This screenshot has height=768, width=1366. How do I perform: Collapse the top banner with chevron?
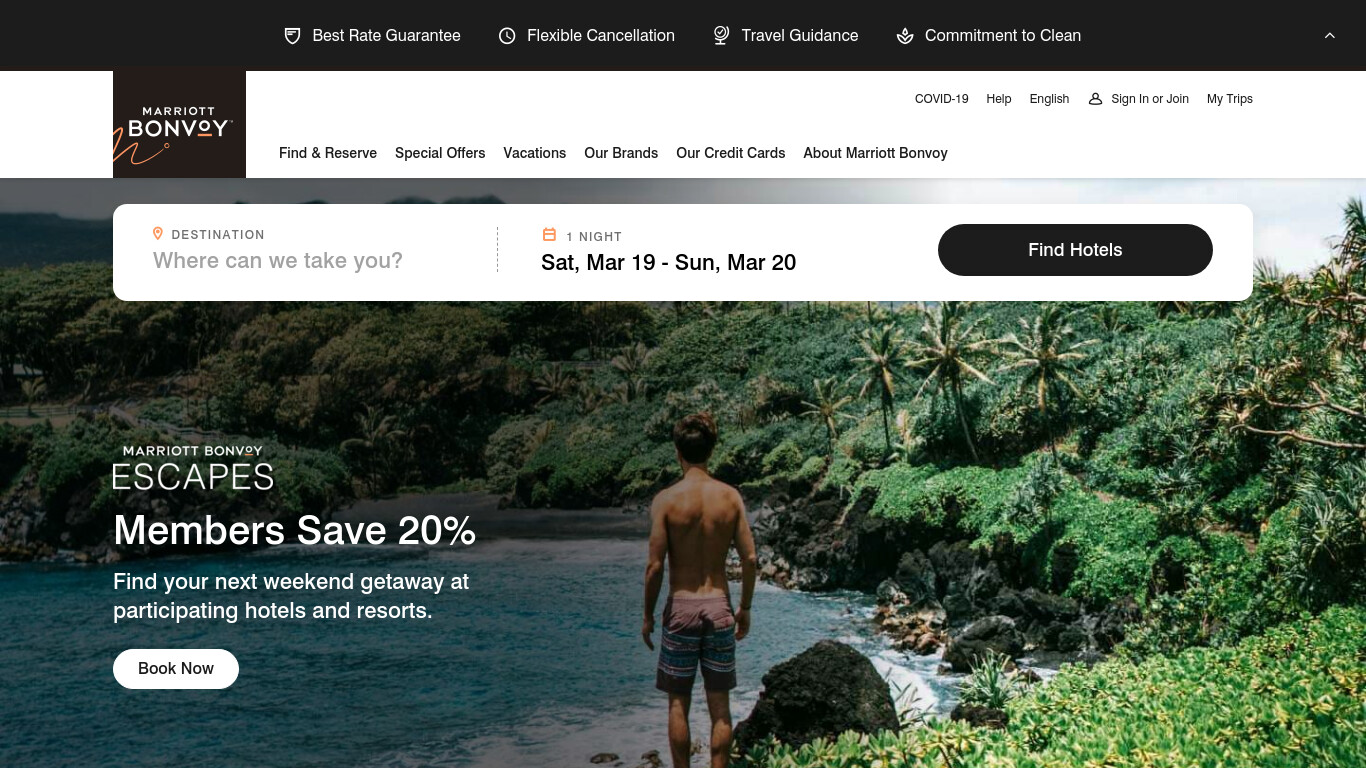1330,36
